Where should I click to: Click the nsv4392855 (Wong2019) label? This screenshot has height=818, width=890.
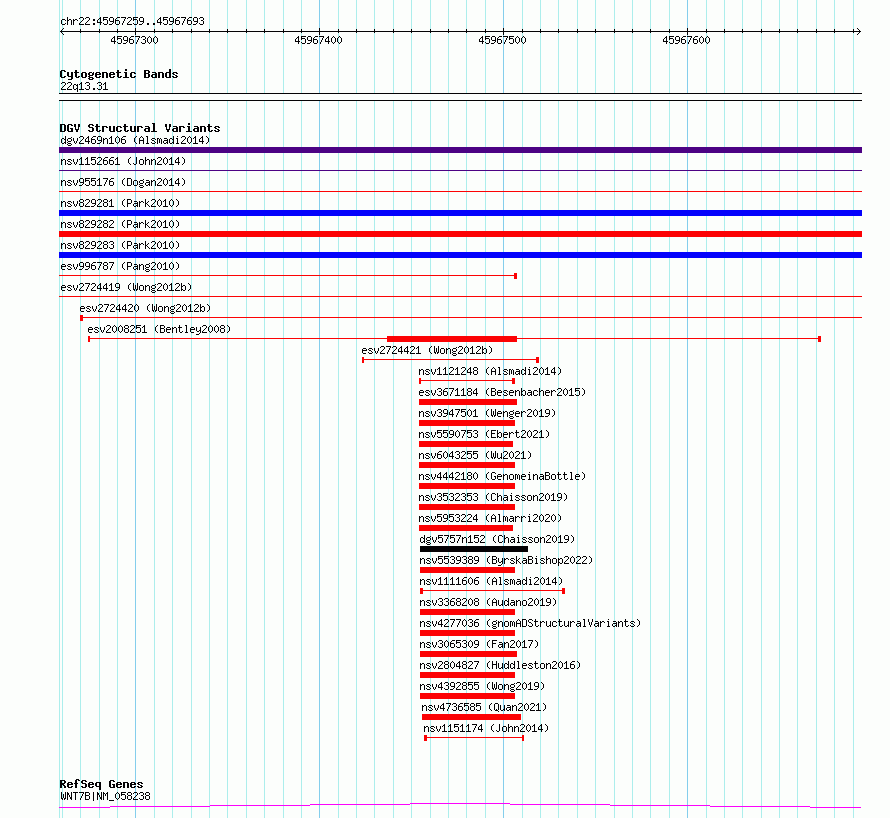[x=482, y=686]
